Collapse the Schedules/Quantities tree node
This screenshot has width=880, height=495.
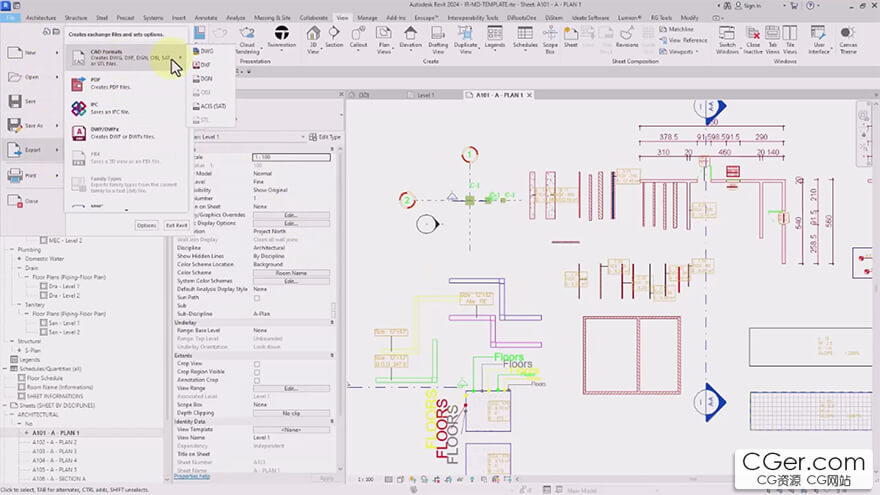(x=7, y=369)
